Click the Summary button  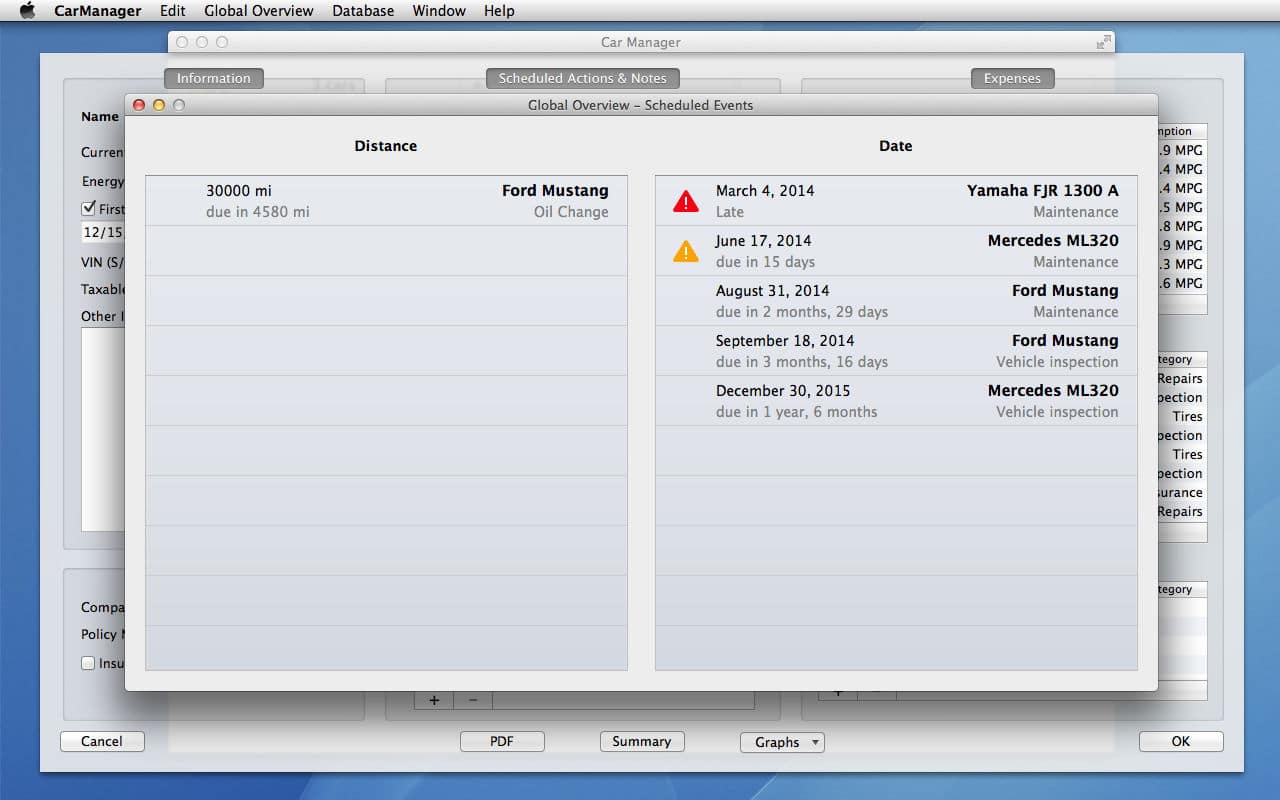click(x=642, y=741)
